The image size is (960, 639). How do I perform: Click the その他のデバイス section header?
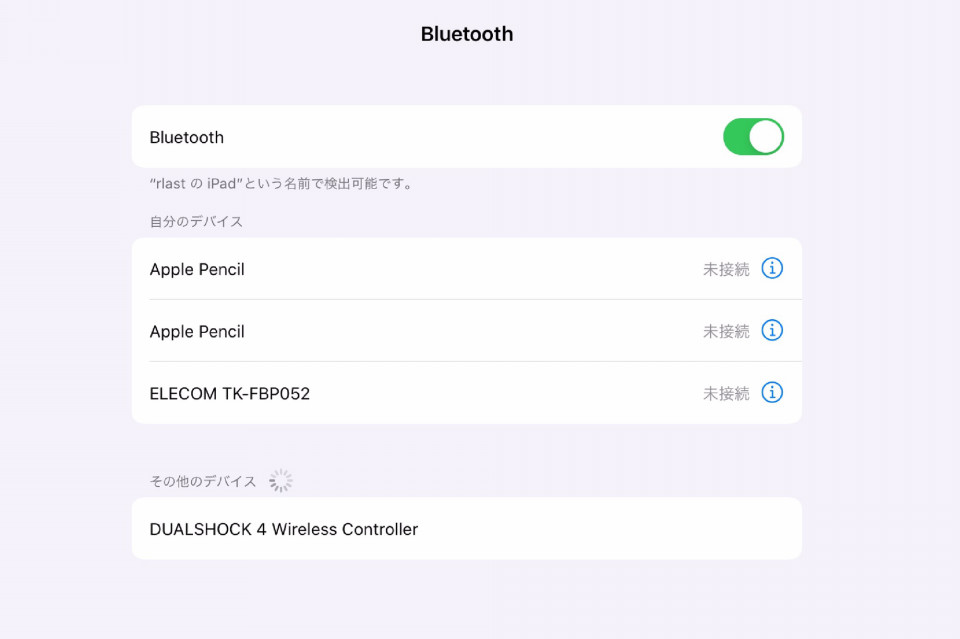(203, 481)
